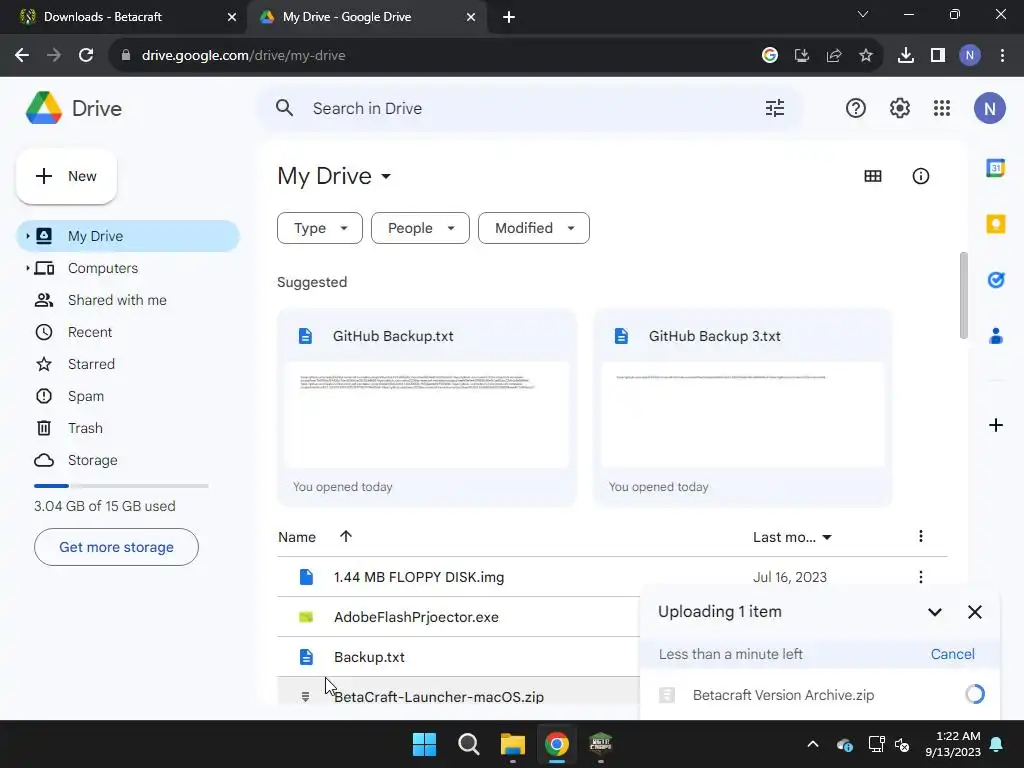
Task: Open Betacraft launcher taskbar icon
Action: (600, 744)
